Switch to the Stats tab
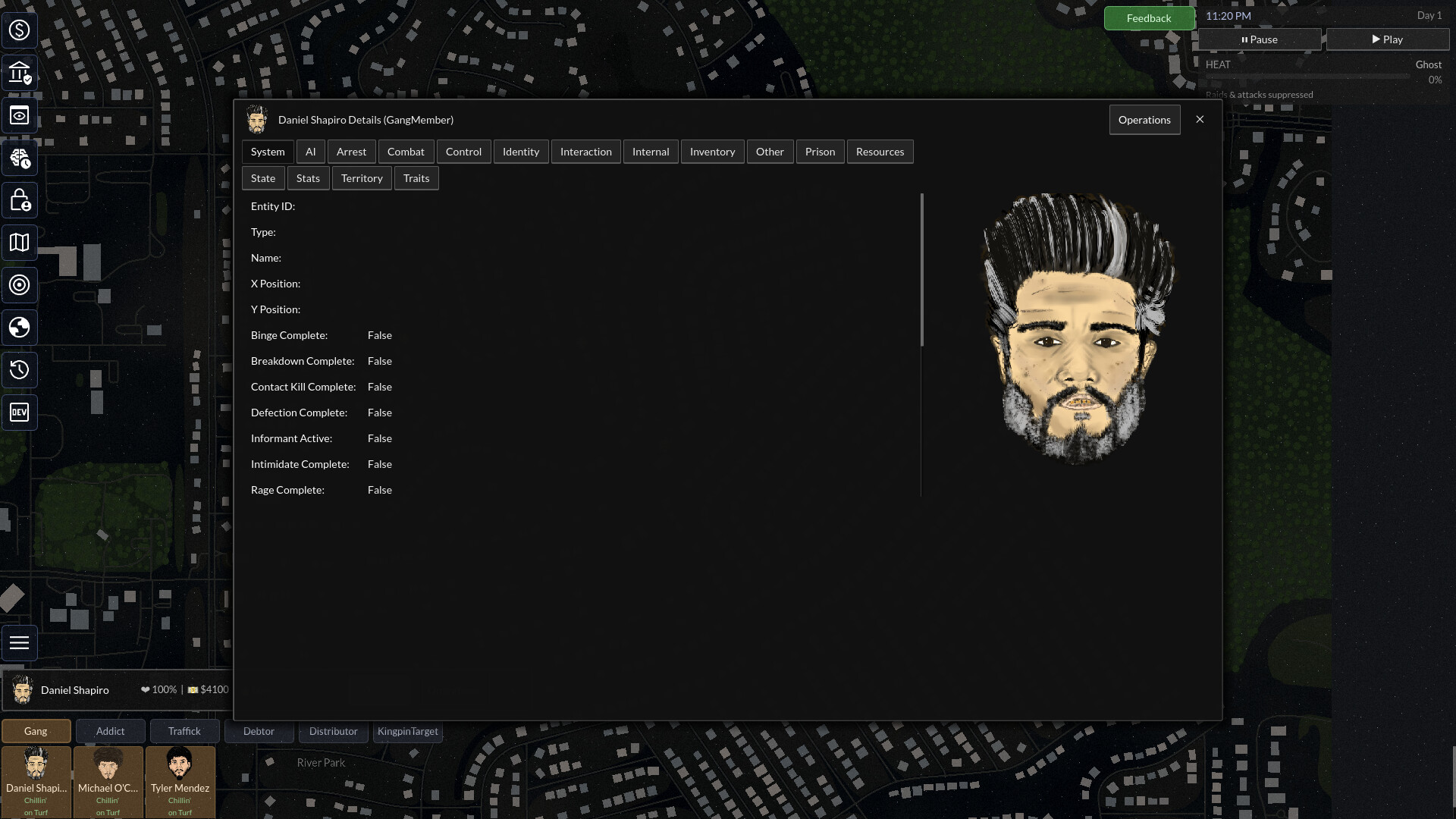This screenshot has height=819, width=1456. coord(308,178)
